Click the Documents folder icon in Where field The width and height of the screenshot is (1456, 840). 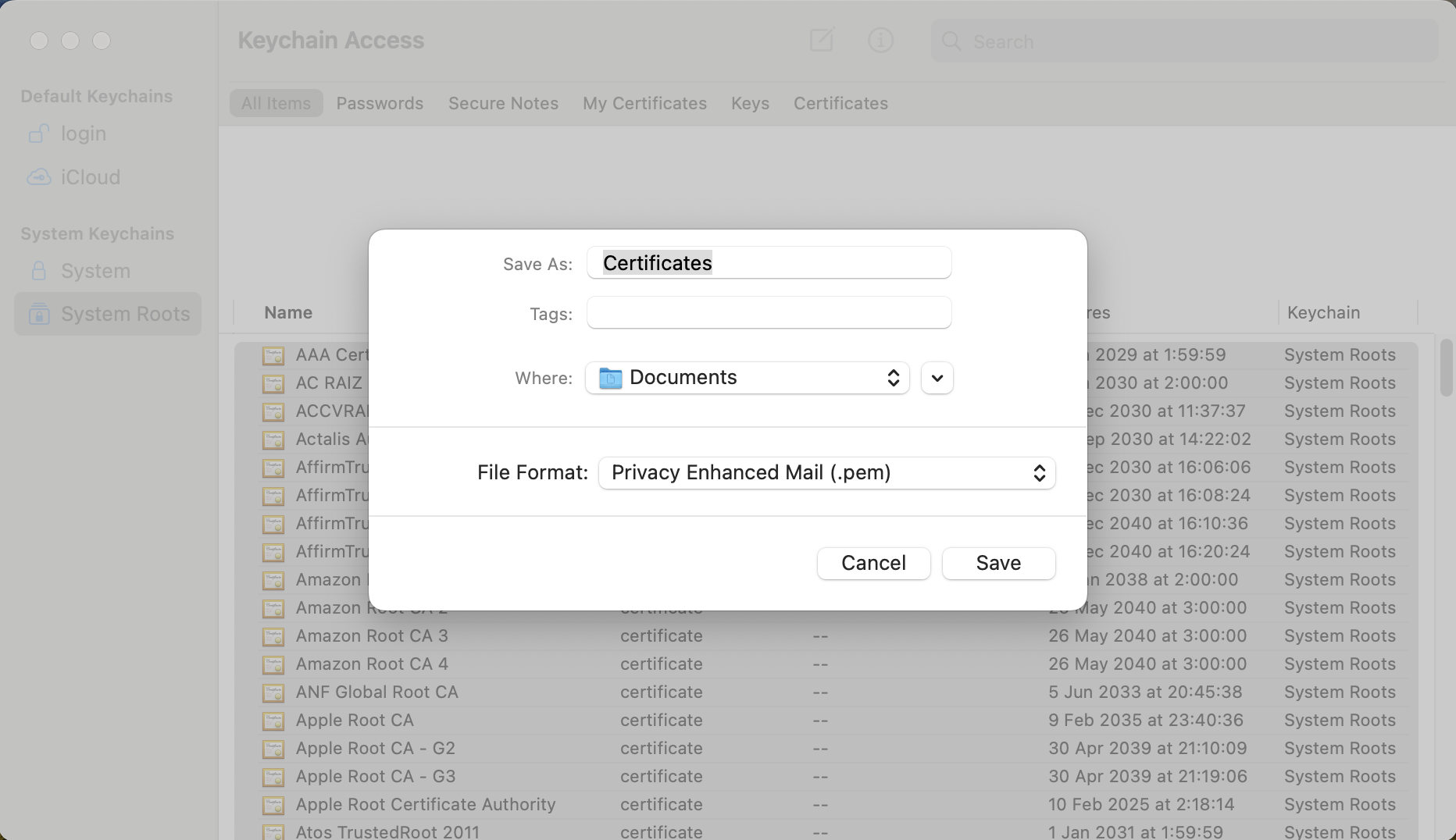tap(612, 378)
